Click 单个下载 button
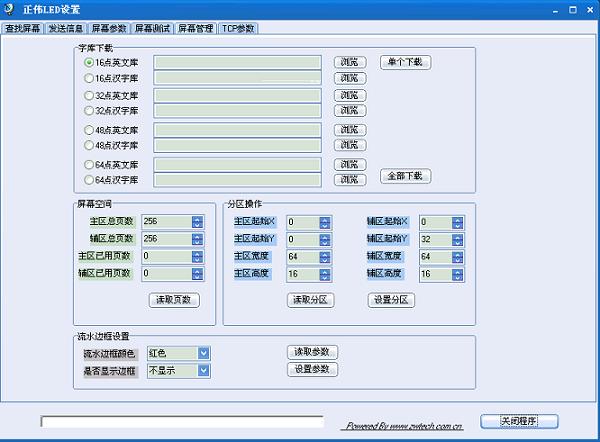Image resolution: width=600 pixels, height=442 pixels. tap(405, 62)
